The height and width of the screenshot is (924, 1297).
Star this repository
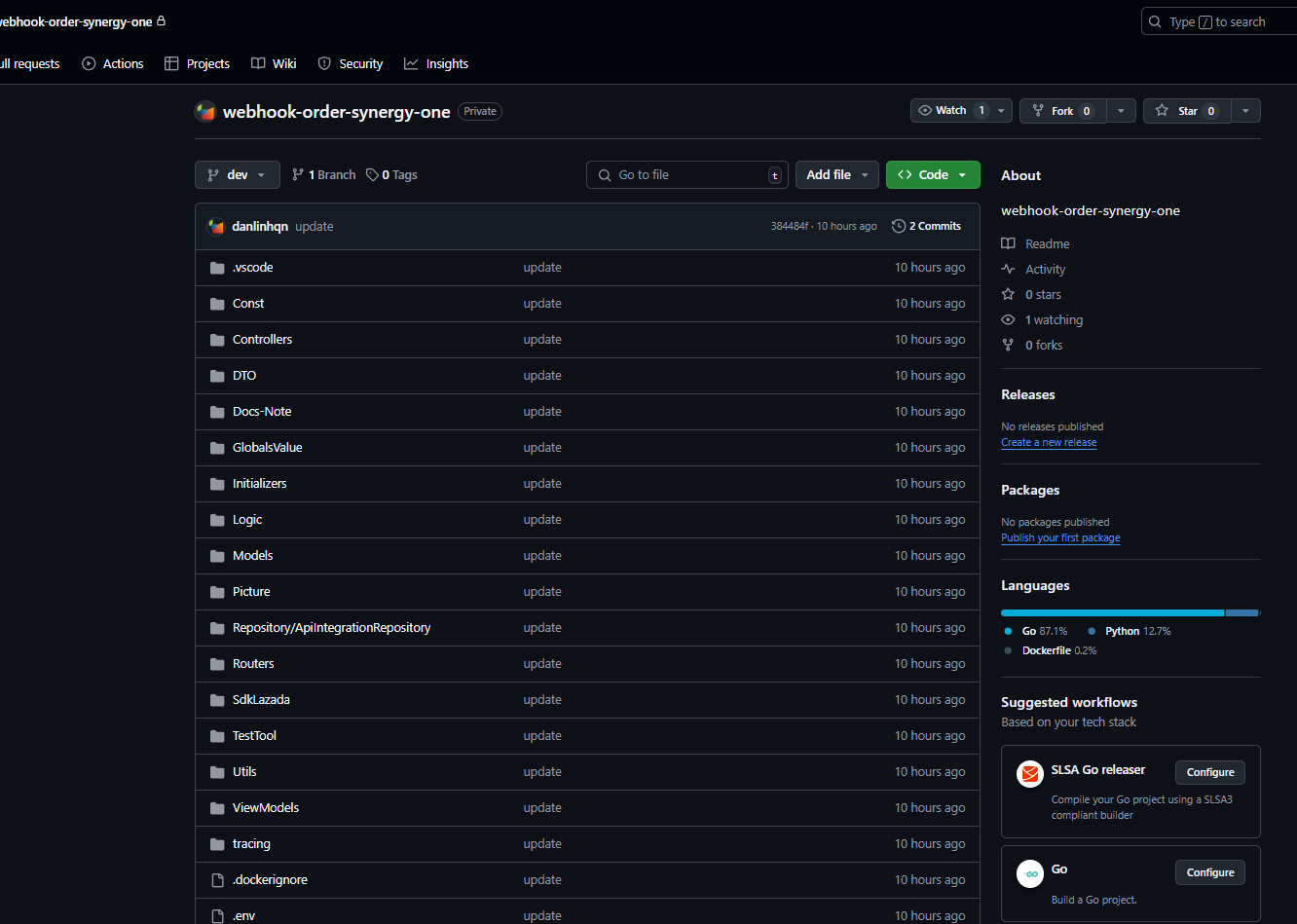click(1187, 111)
